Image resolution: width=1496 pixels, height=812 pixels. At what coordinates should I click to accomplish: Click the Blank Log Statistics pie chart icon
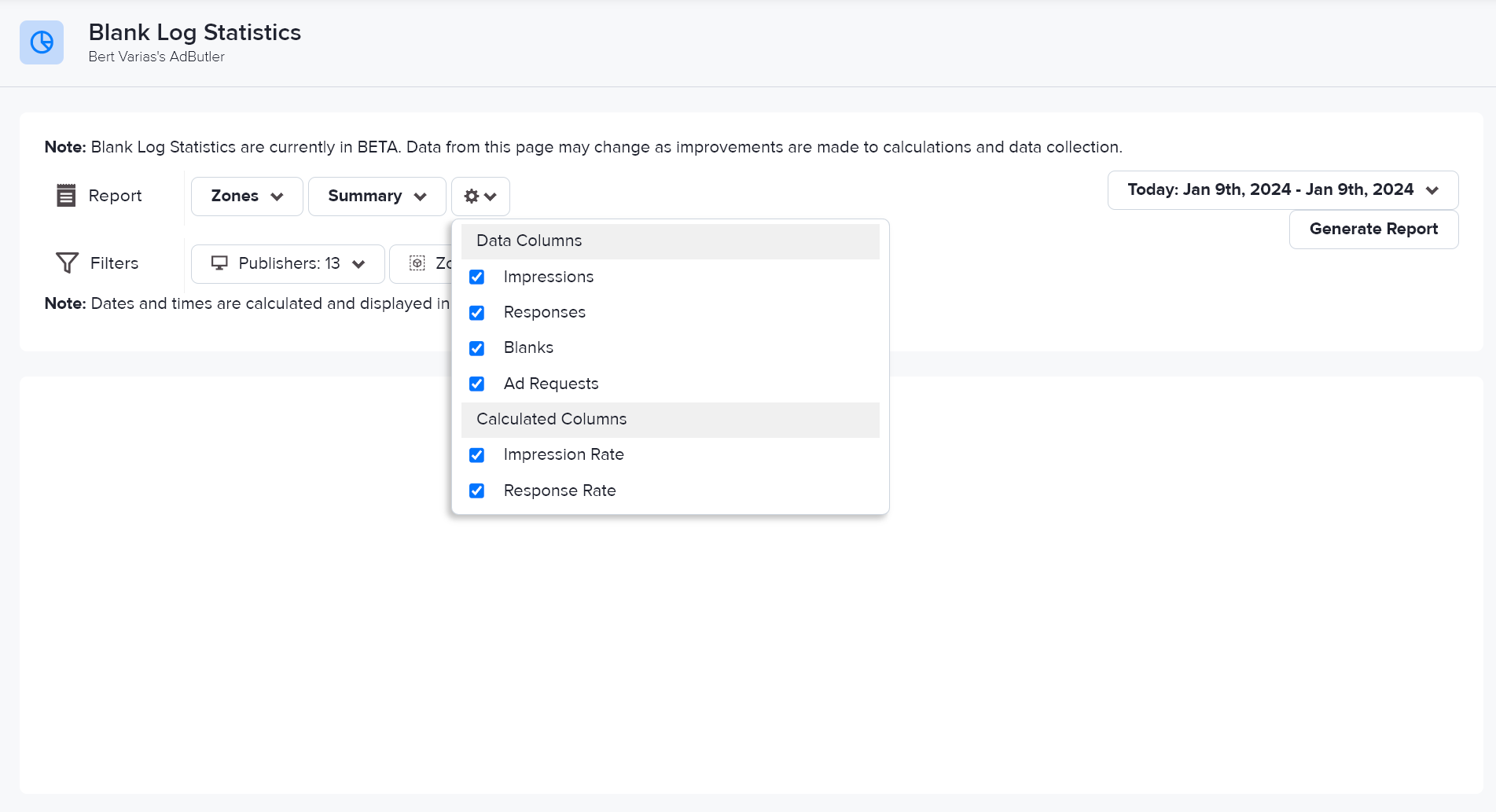pos(42,42)
